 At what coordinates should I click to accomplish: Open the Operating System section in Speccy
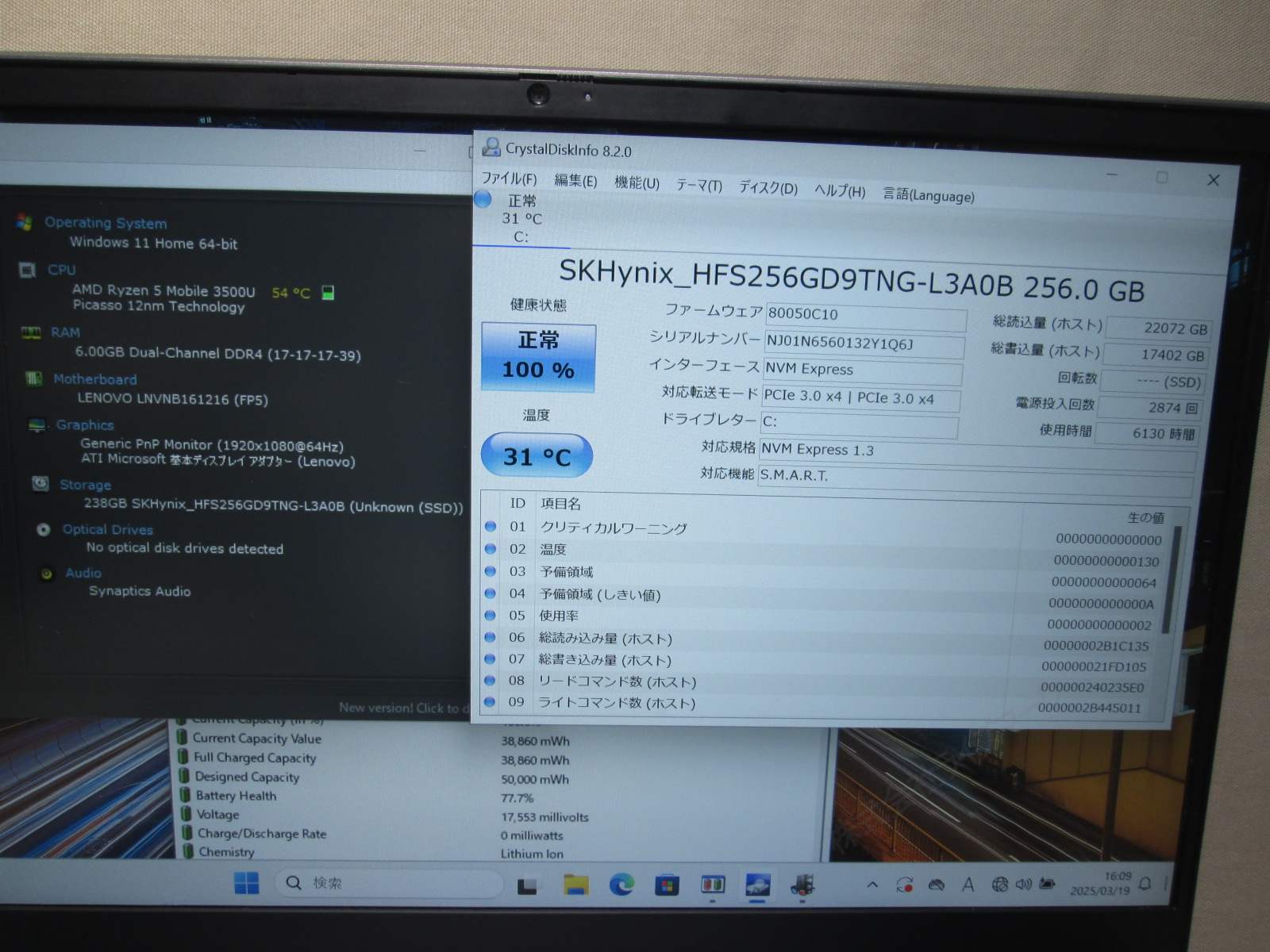click(x=106, y=223)
